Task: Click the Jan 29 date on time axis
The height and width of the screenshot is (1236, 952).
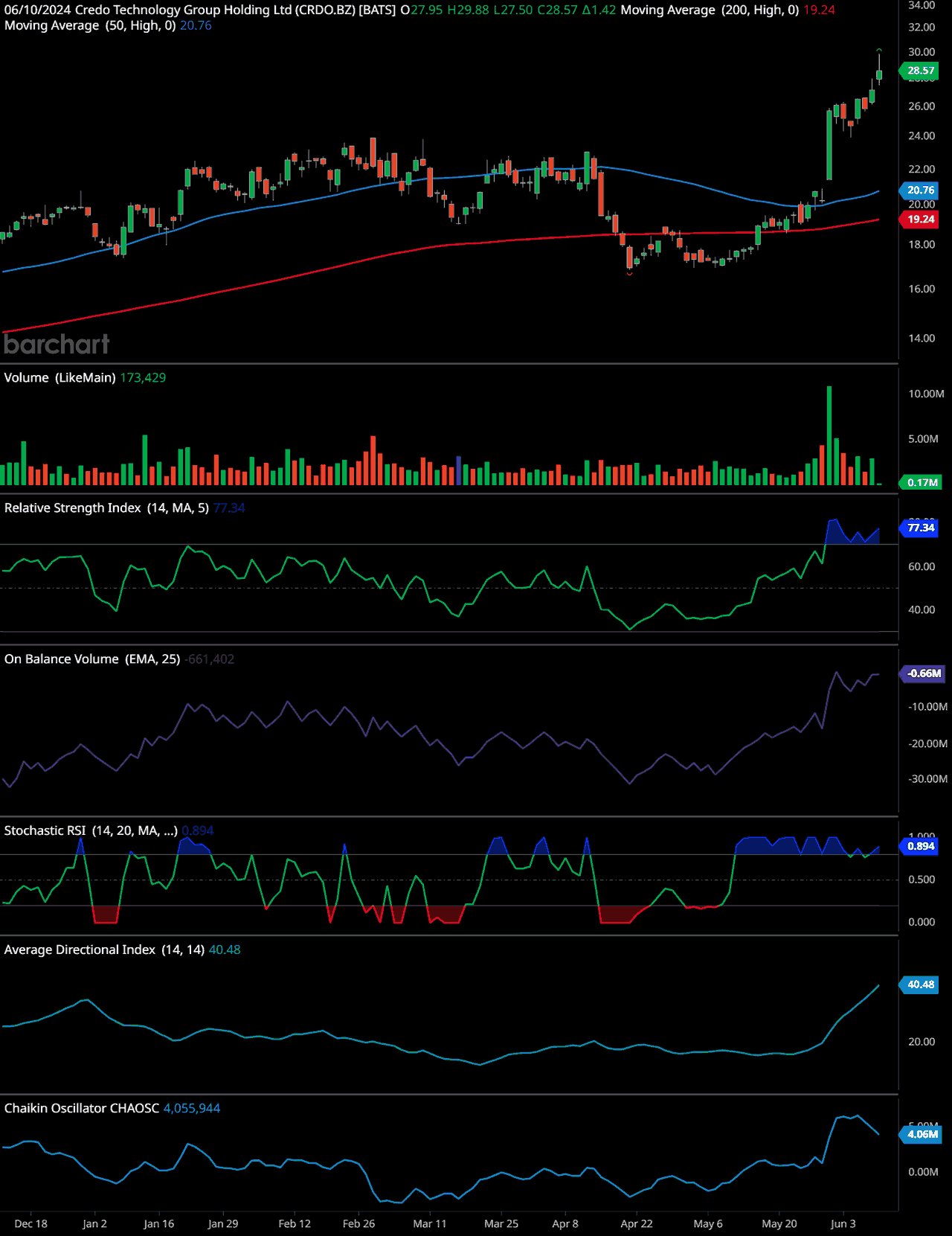Action: point(223,1223)
